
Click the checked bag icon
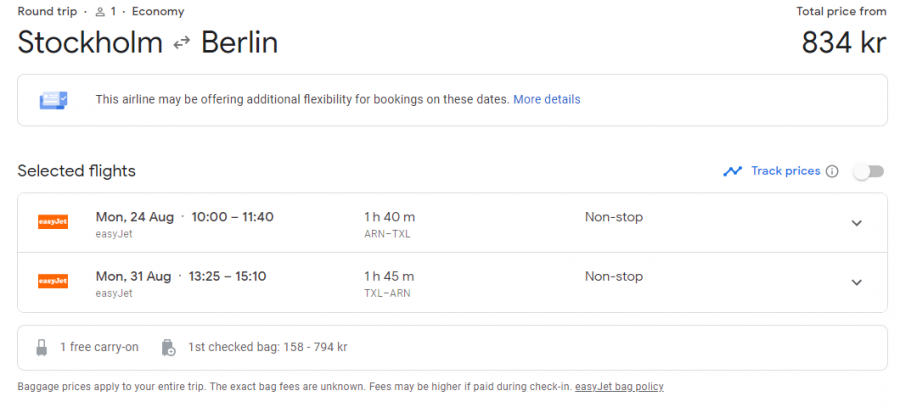click(168, 348)
